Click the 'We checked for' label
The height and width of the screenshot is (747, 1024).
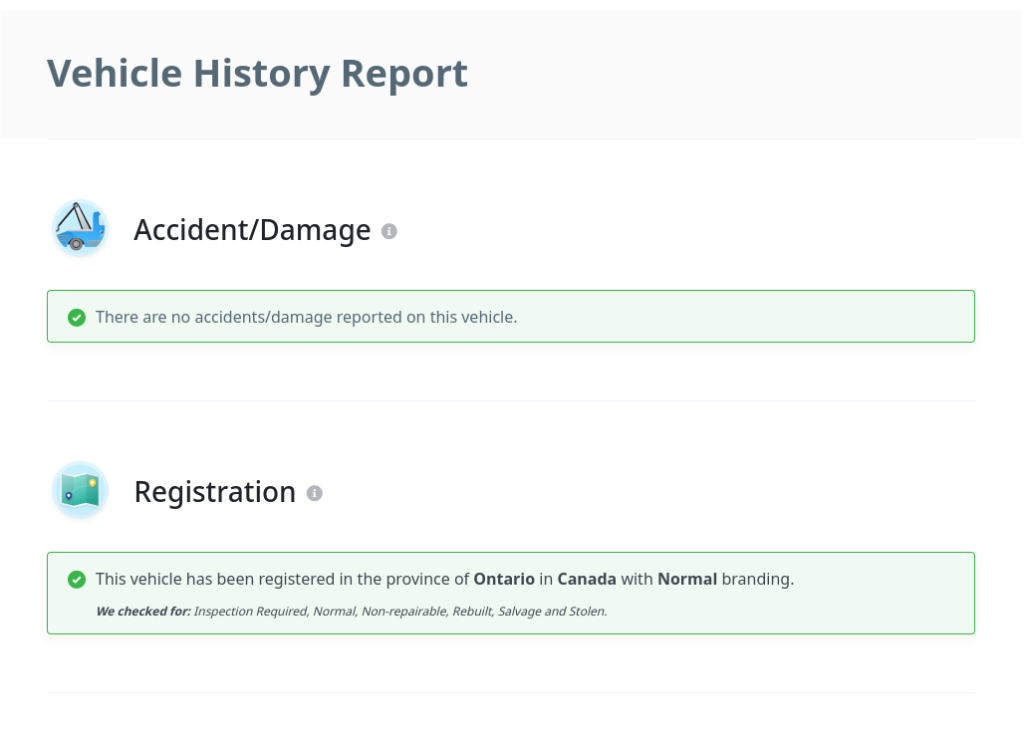(143, 611)
